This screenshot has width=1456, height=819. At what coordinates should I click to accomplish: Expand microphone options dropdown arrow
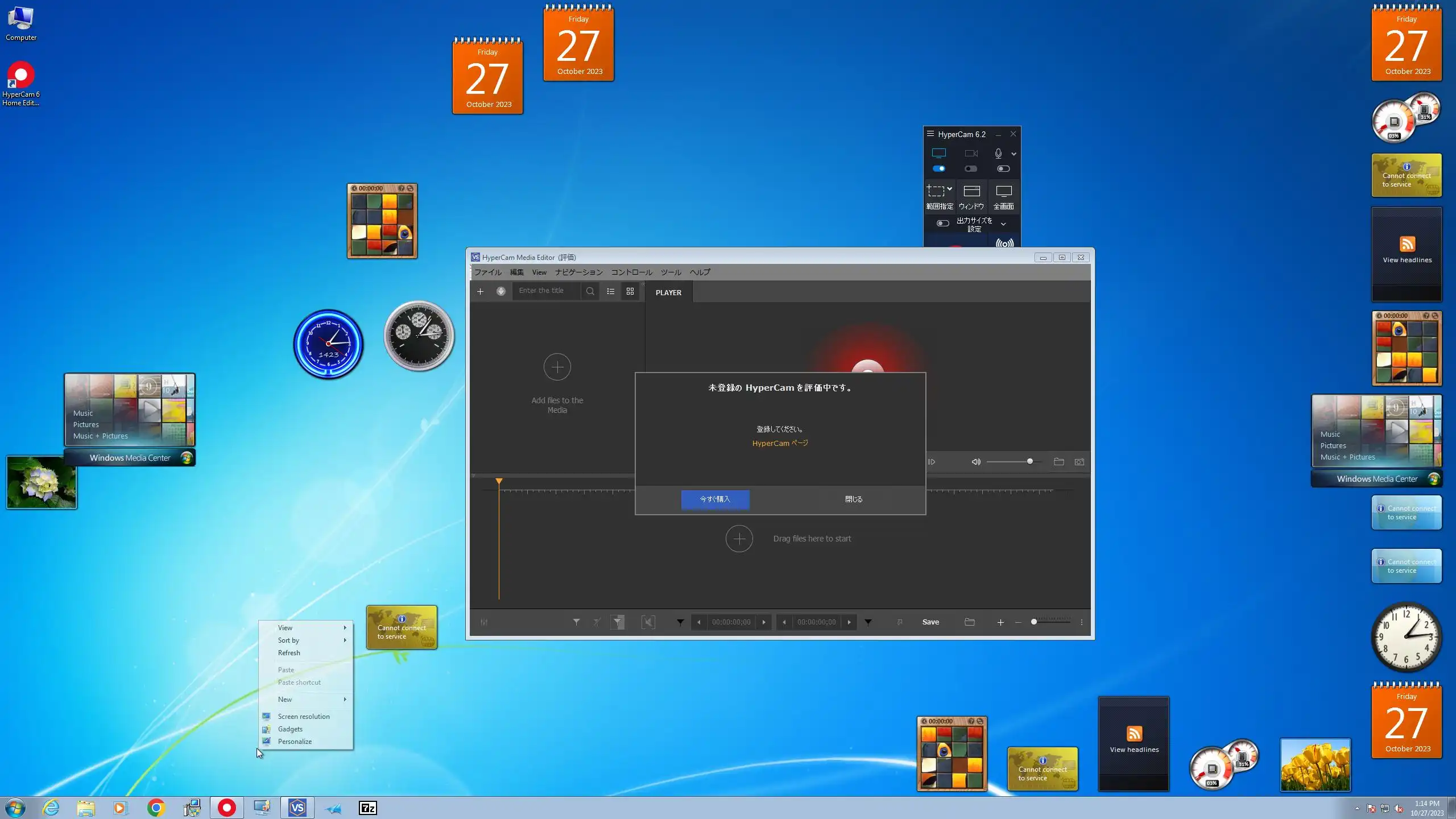click(x=1014, y=154)
